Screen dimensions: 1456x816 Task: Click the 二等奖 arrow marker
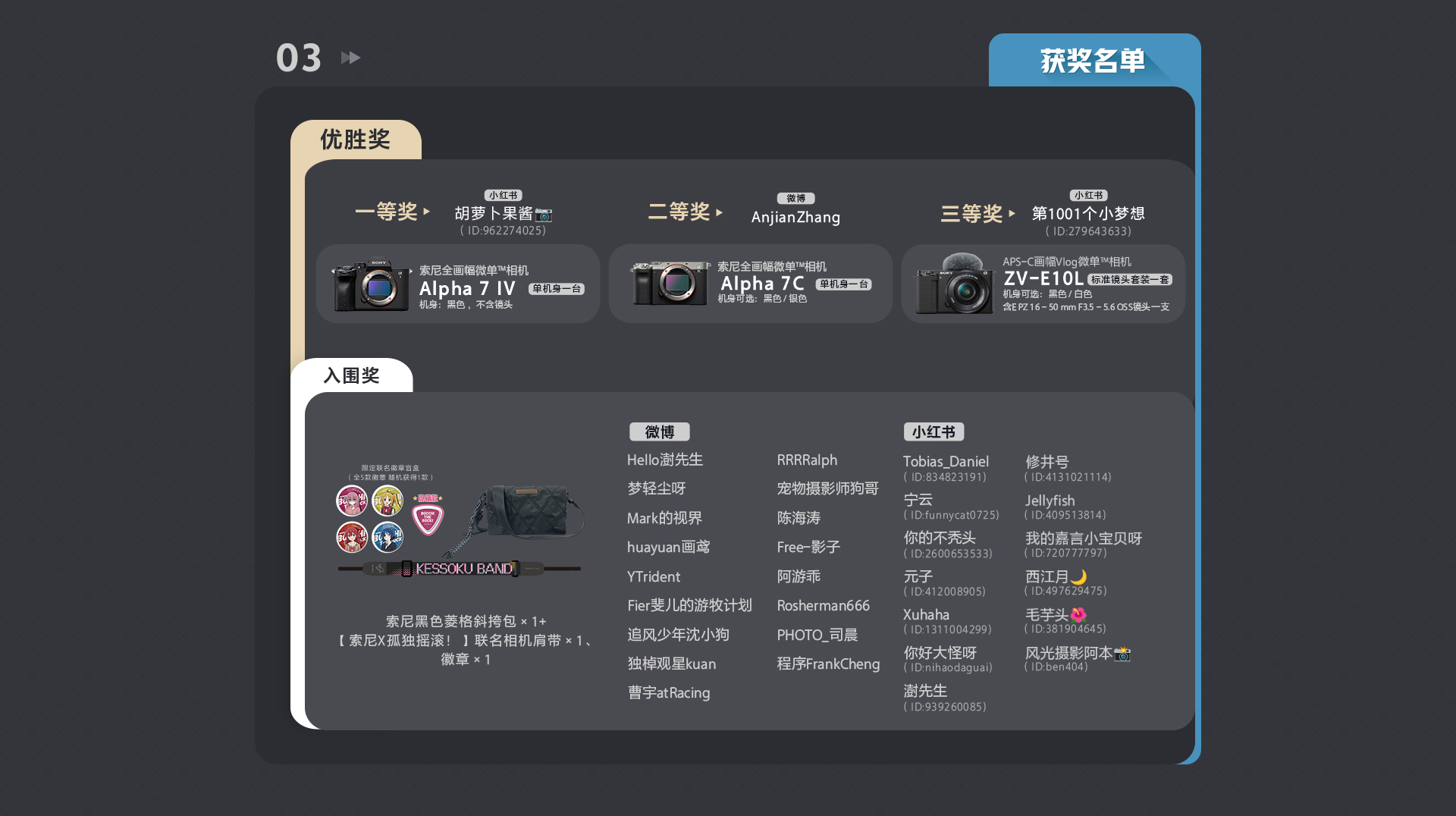click(720, 212)
